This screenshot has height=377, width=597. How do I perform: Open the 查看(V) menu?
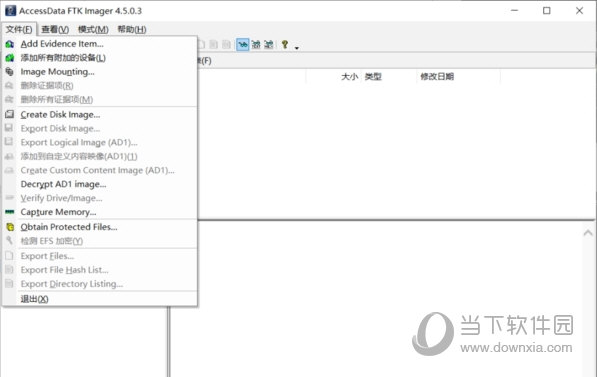click(55, 29)
